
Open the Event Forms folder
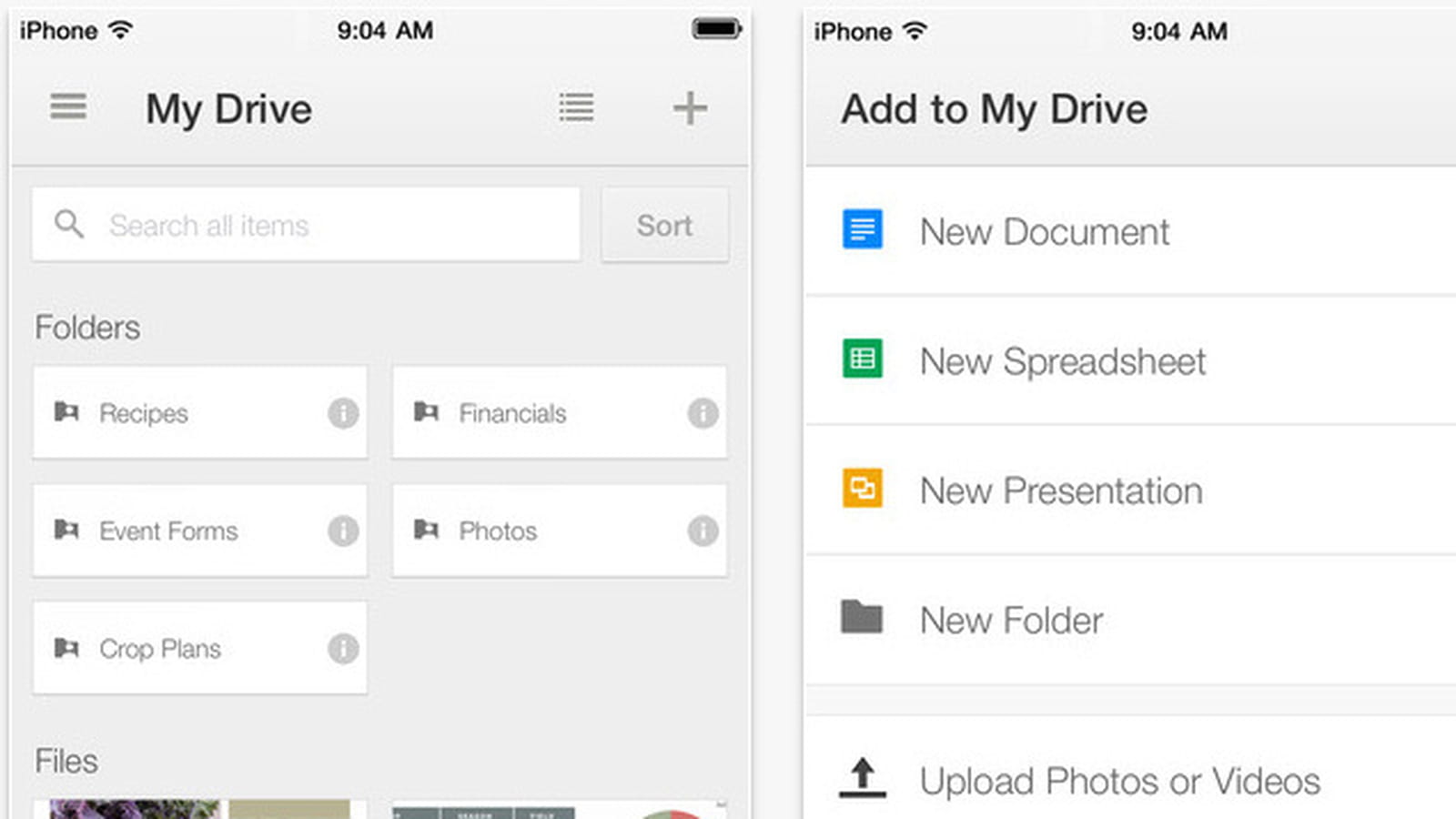[x=200, y=531]
